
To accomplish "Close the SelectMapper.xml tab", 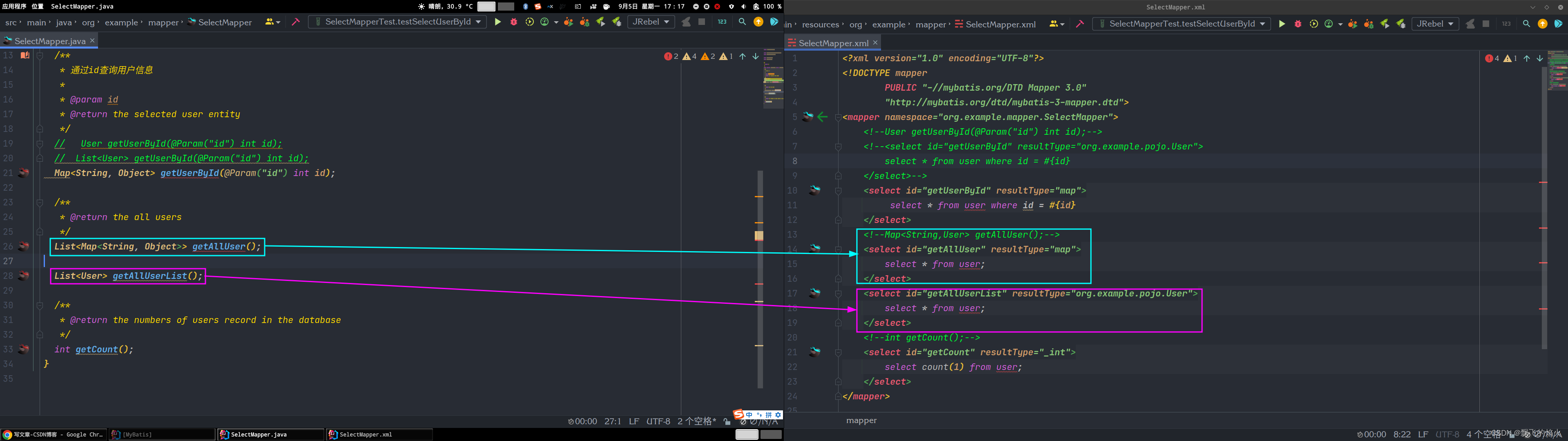I will (x=875, y=42).
